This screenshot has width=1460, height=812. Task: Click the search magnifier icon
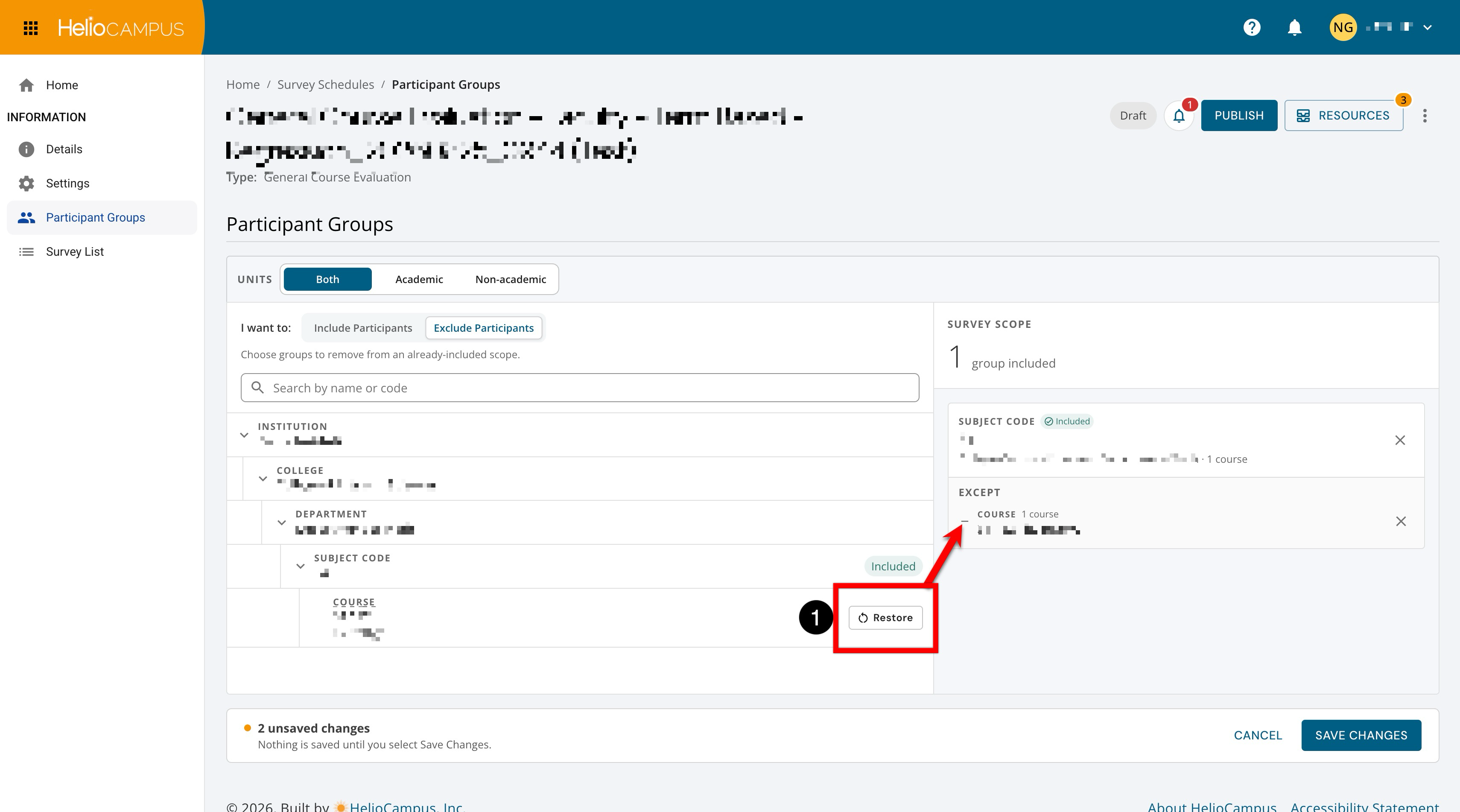tap(257, 388)
